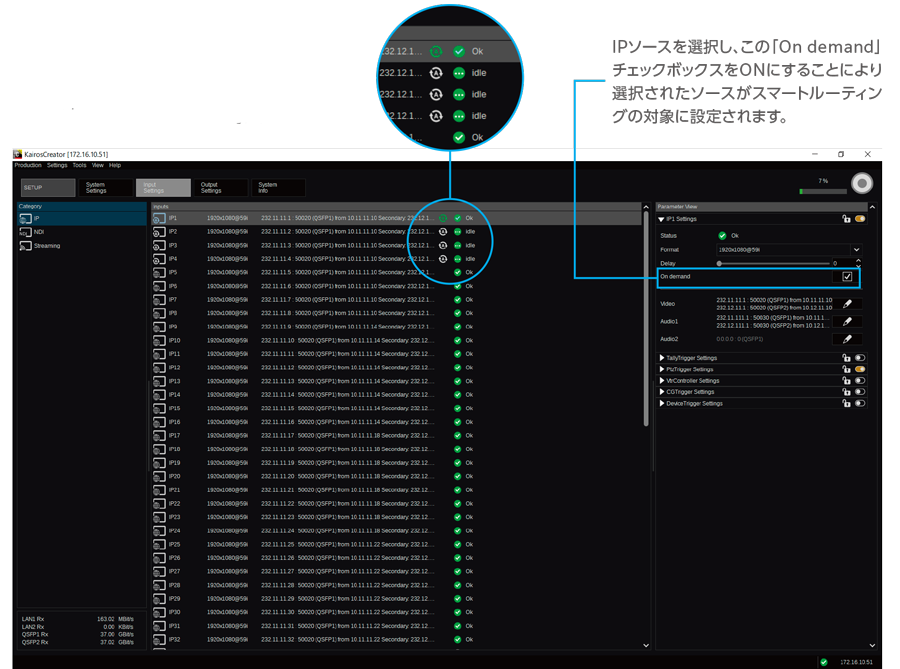Click the System Settings button
The image size is (900, 669).
coord(105,188)
